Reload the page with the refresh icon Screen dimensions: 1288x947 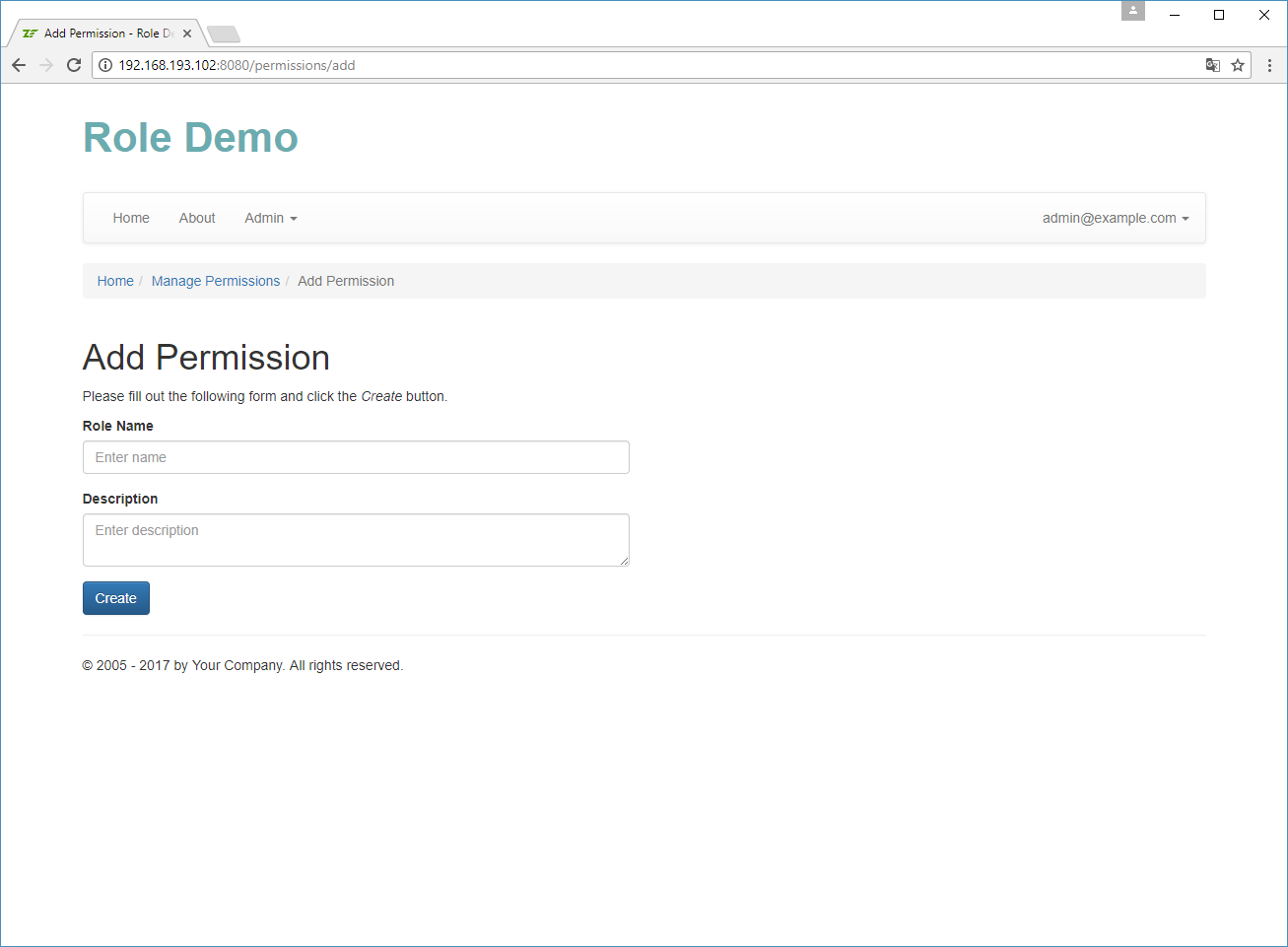click(74, 65)
